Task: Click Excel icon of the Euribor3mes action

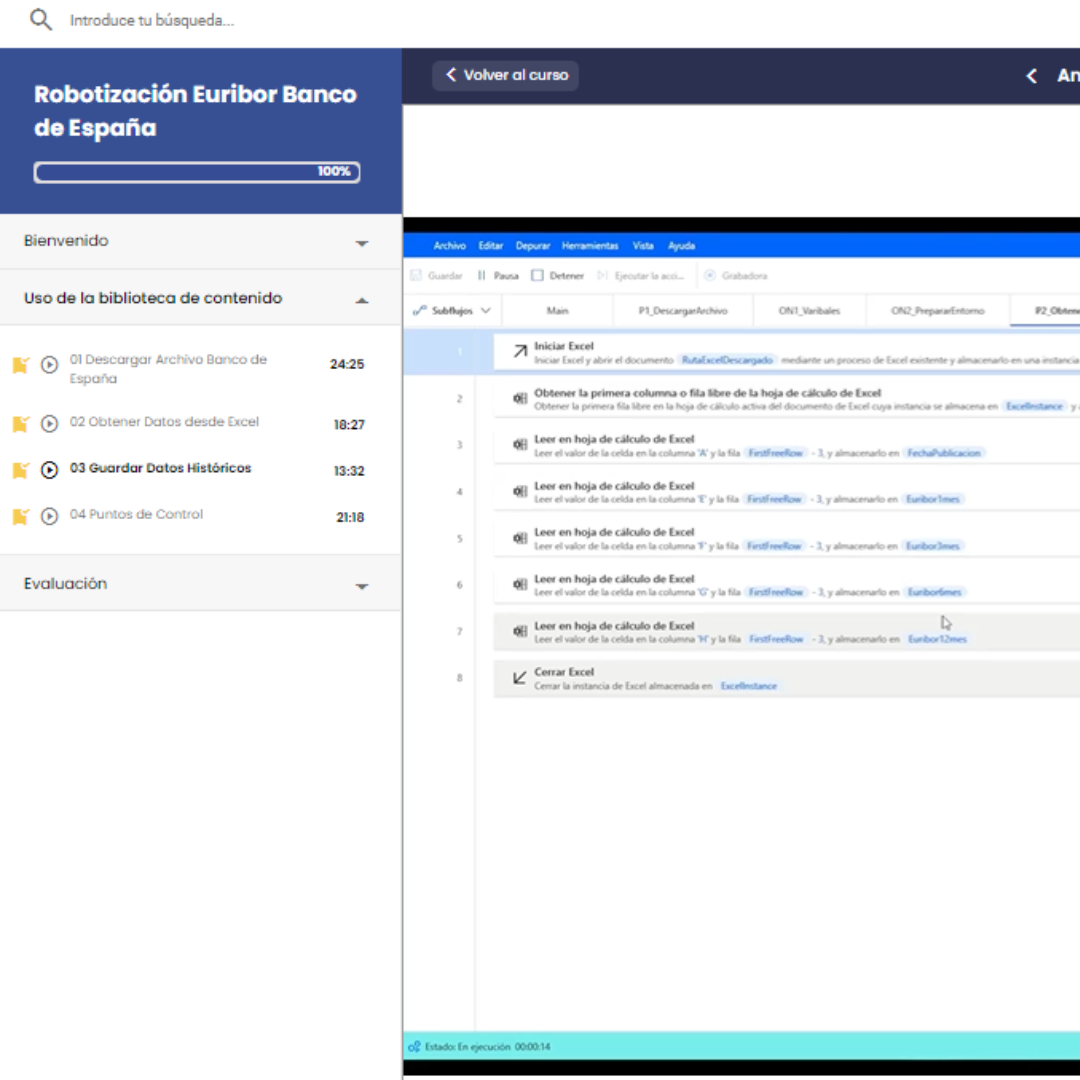Action: point(520,538)
